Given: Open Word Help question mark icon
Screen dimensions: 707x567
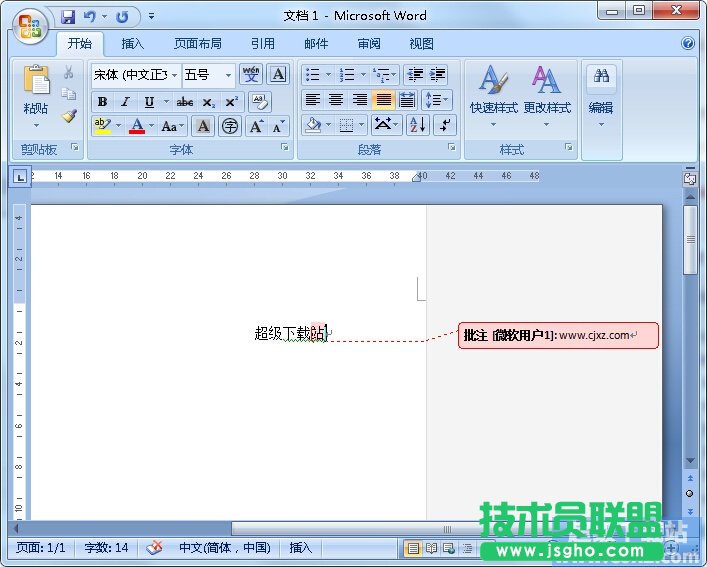Looking at the screenshot, I should [x=688, y=44].
